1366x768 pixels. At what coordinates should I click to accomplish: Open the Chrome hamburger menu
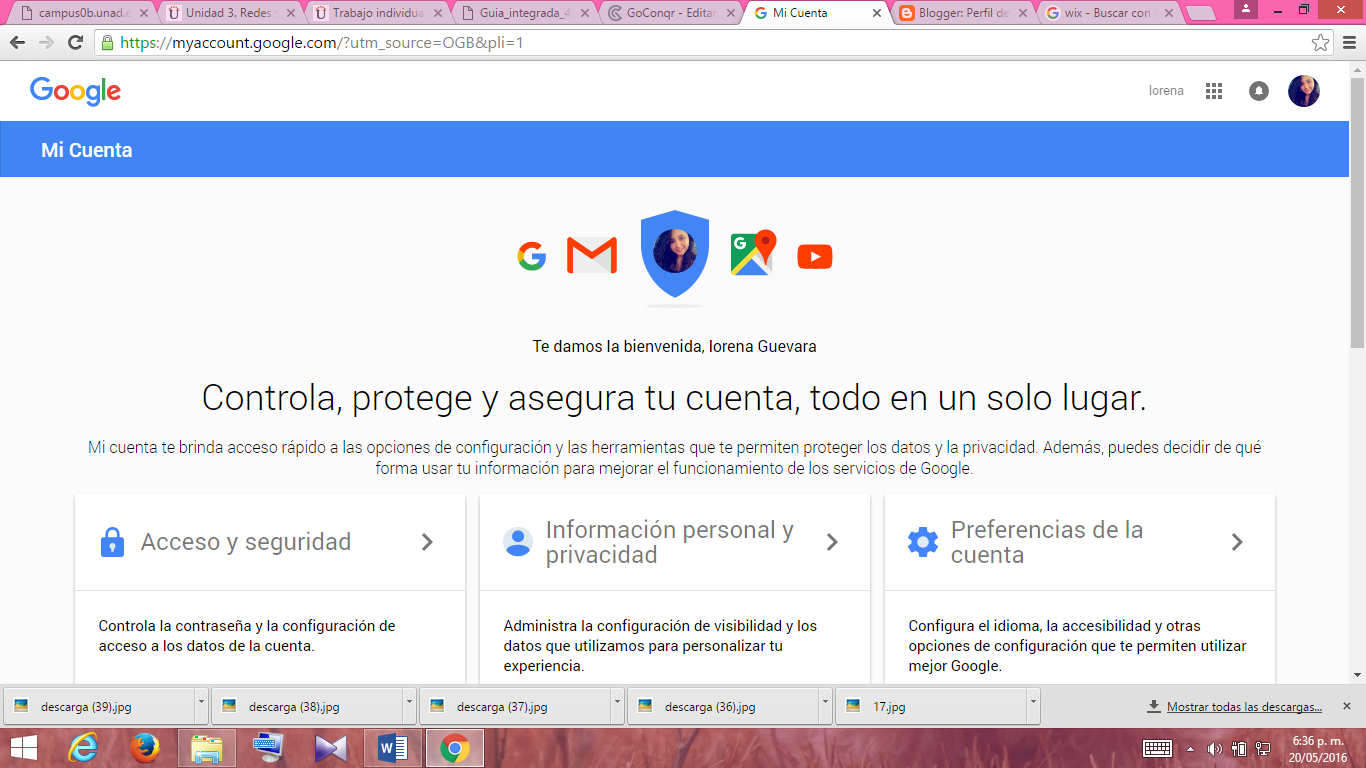pyautogui.click(x=1347, y=43)
